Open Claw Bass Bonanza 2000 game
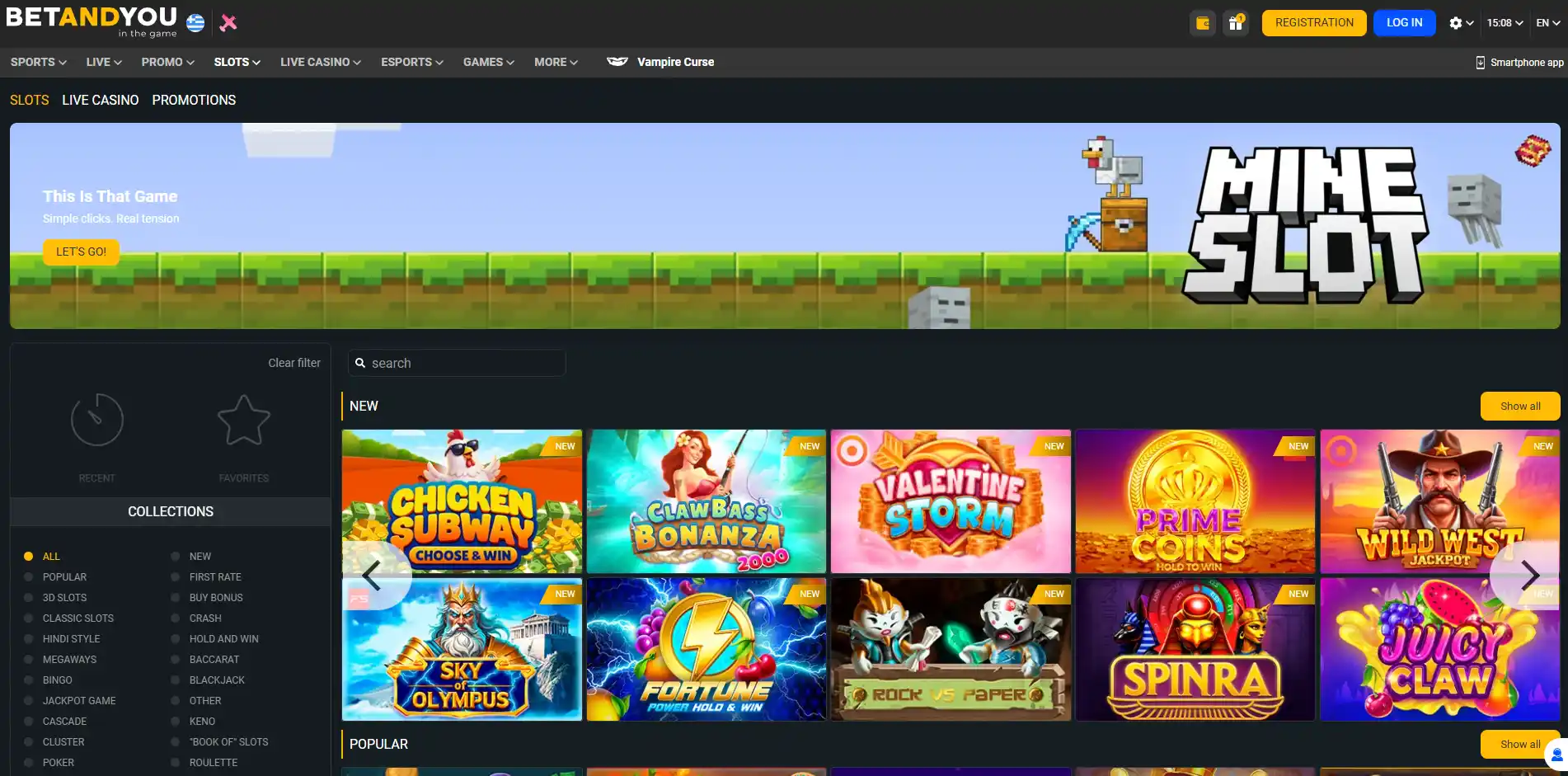 click(707, 501)
